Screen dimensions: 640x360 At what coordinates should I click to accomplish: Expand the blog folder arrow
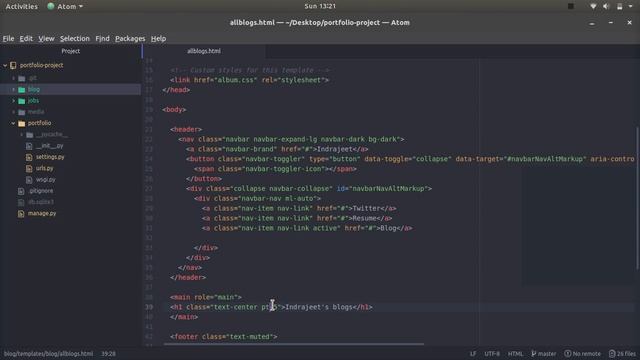click(13, 89)
